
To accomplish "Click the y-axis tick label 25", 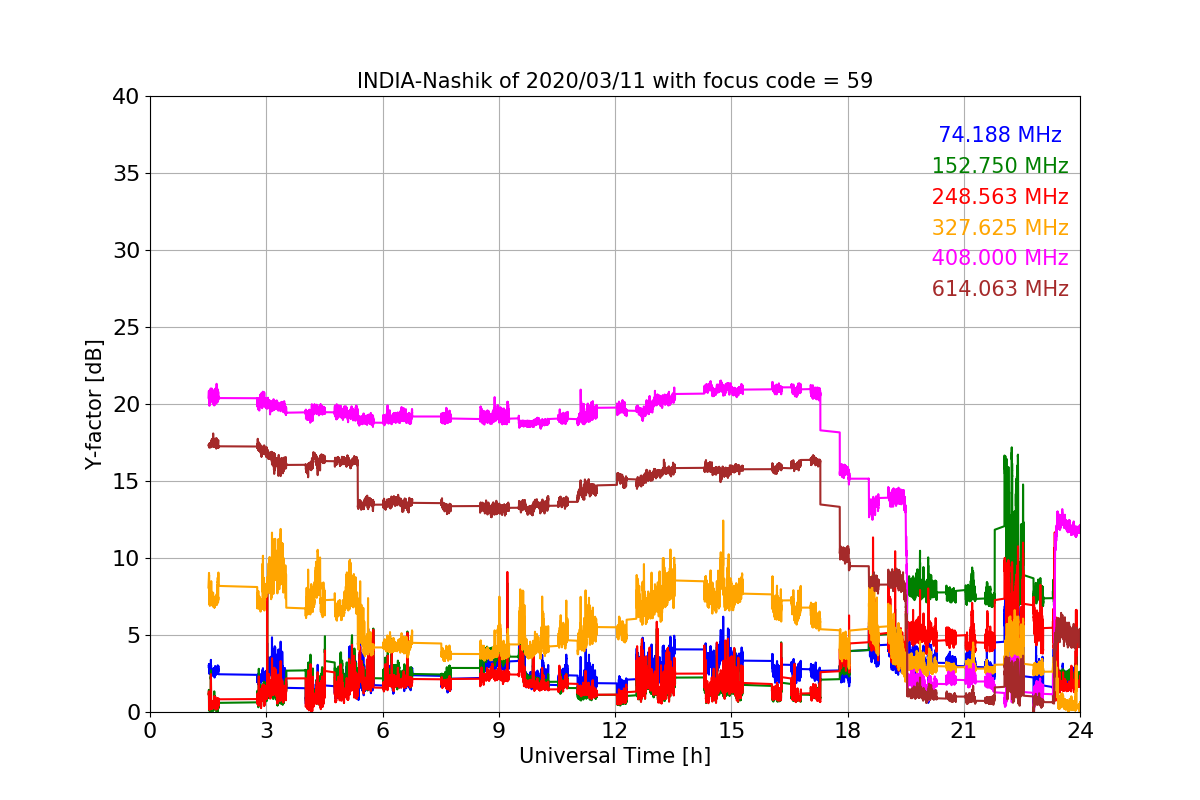I will pos(125,328).
